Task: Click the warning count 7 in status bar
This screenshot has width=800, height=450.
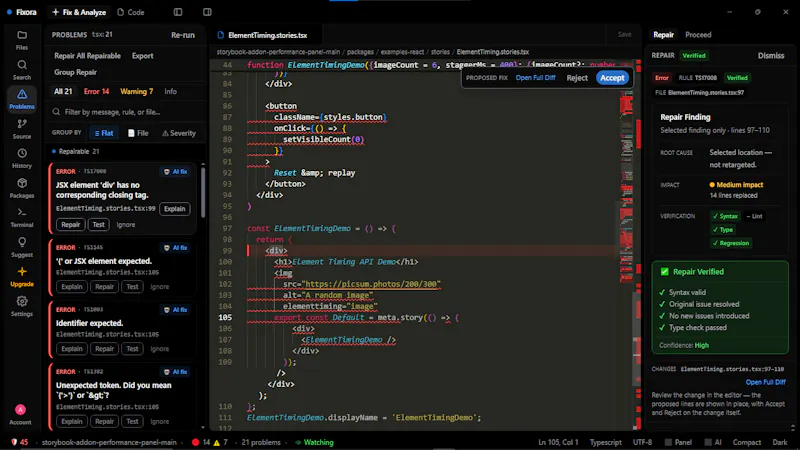Action: pyautogui.click(x=220, y=442)
